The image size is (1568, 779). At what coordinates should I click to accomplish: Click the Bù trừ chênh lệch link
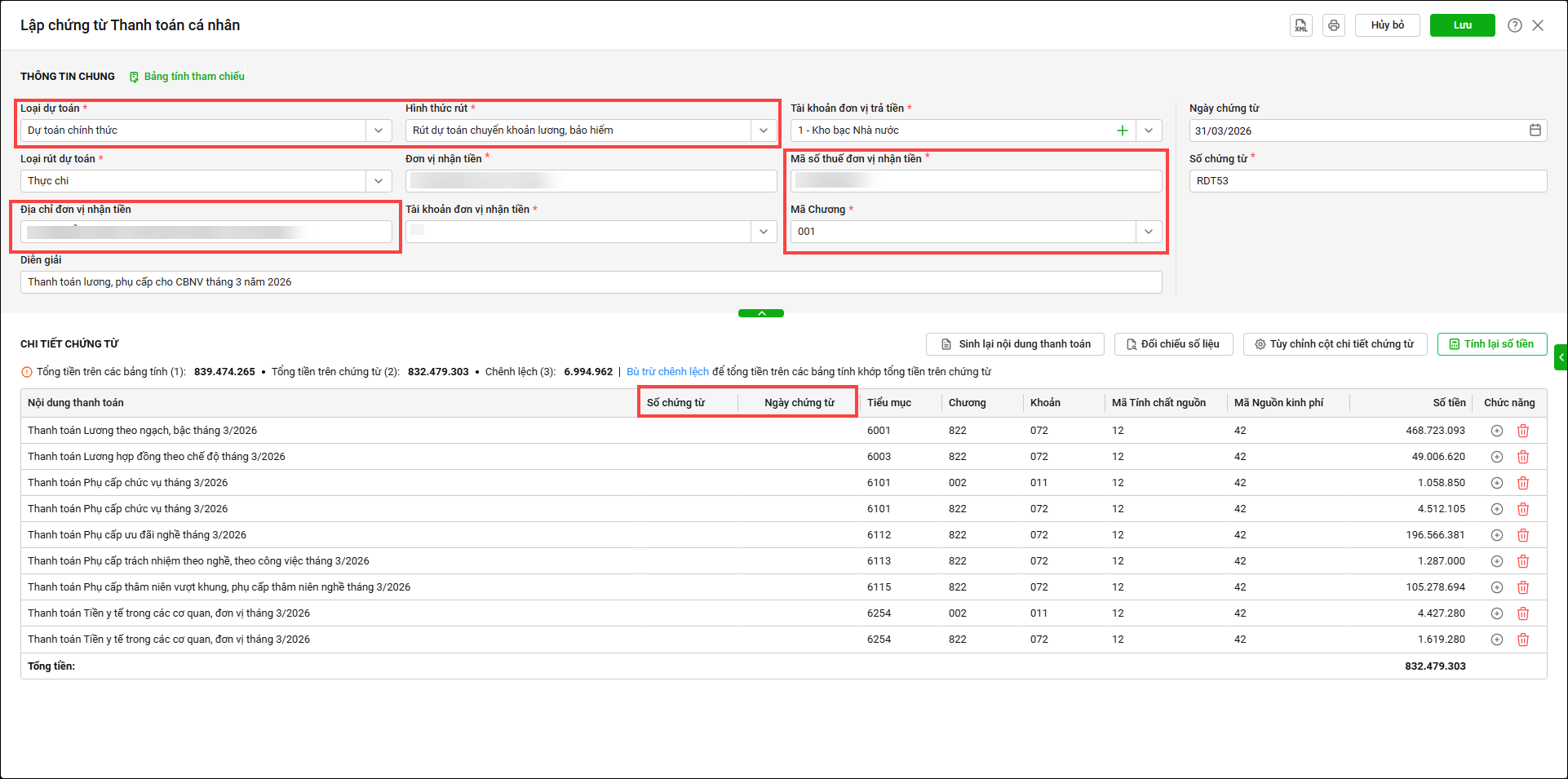coord(667,372)
